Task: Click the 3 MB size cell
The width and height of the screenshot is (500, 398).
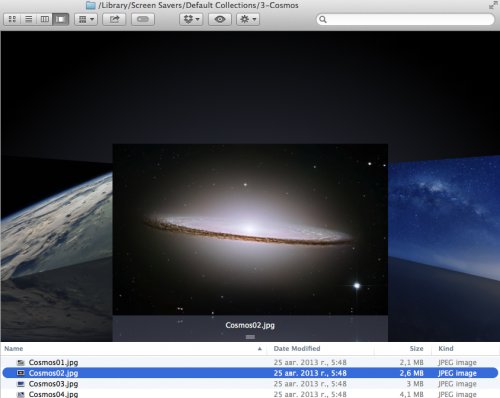Action: point(415,384)
